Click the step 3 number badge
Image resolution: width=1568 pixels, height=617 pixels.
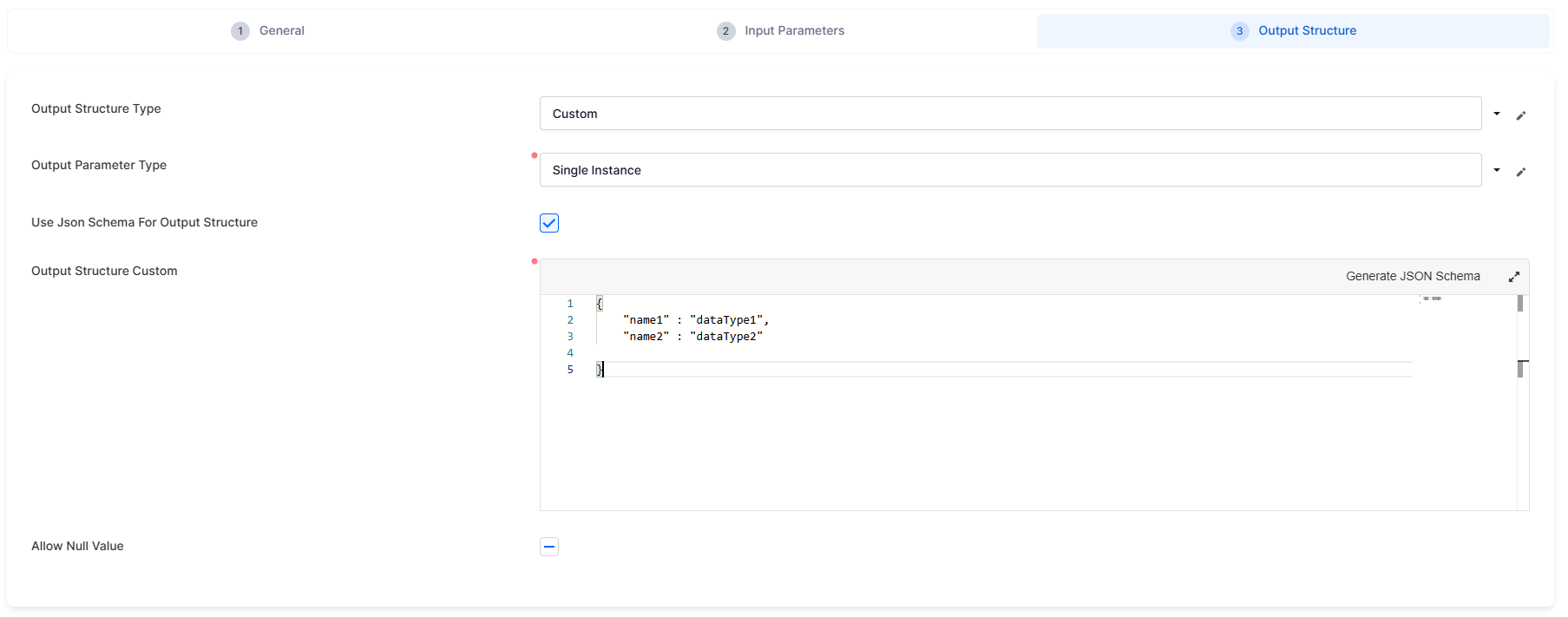1239,31
